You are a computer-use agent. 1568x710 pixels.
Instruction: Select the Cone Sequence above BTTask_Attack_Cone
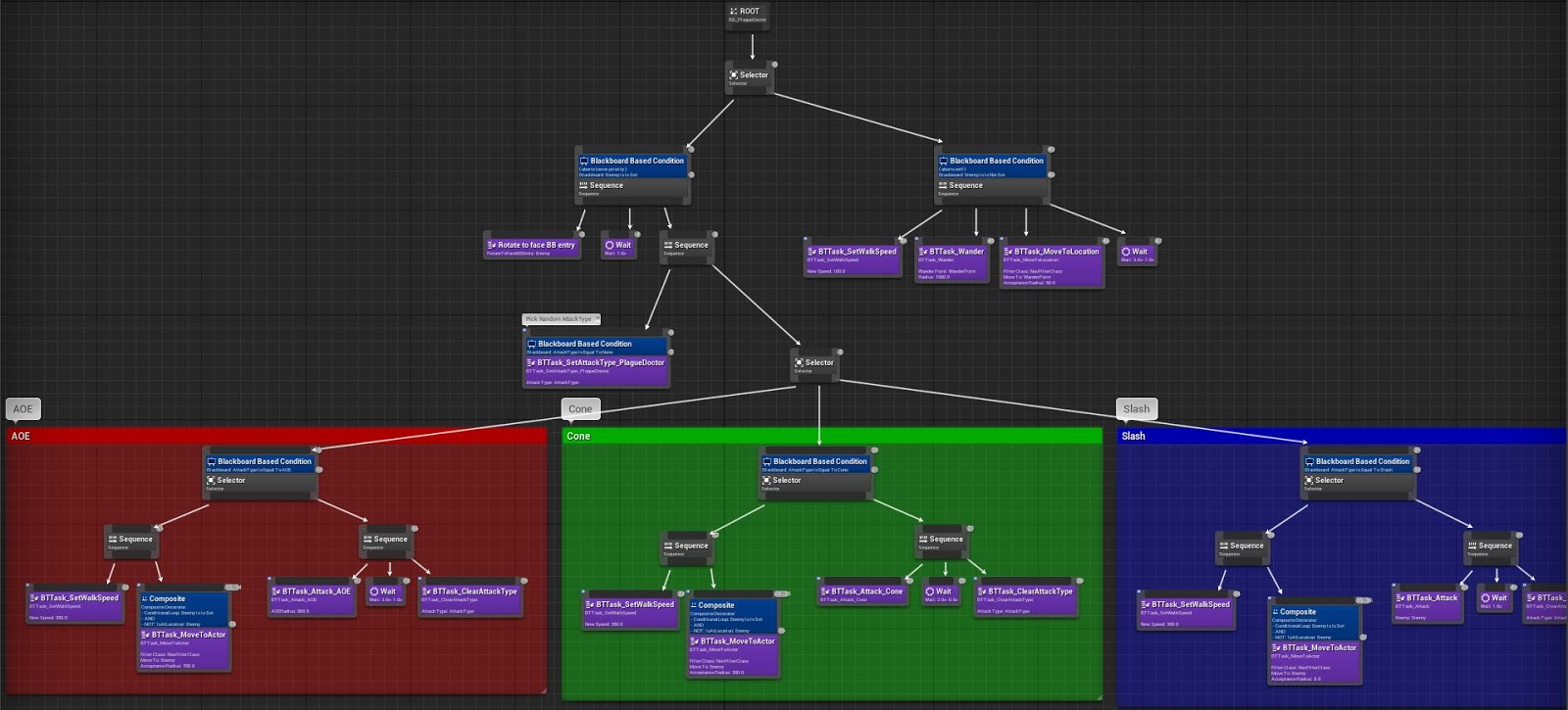(941, 543)
